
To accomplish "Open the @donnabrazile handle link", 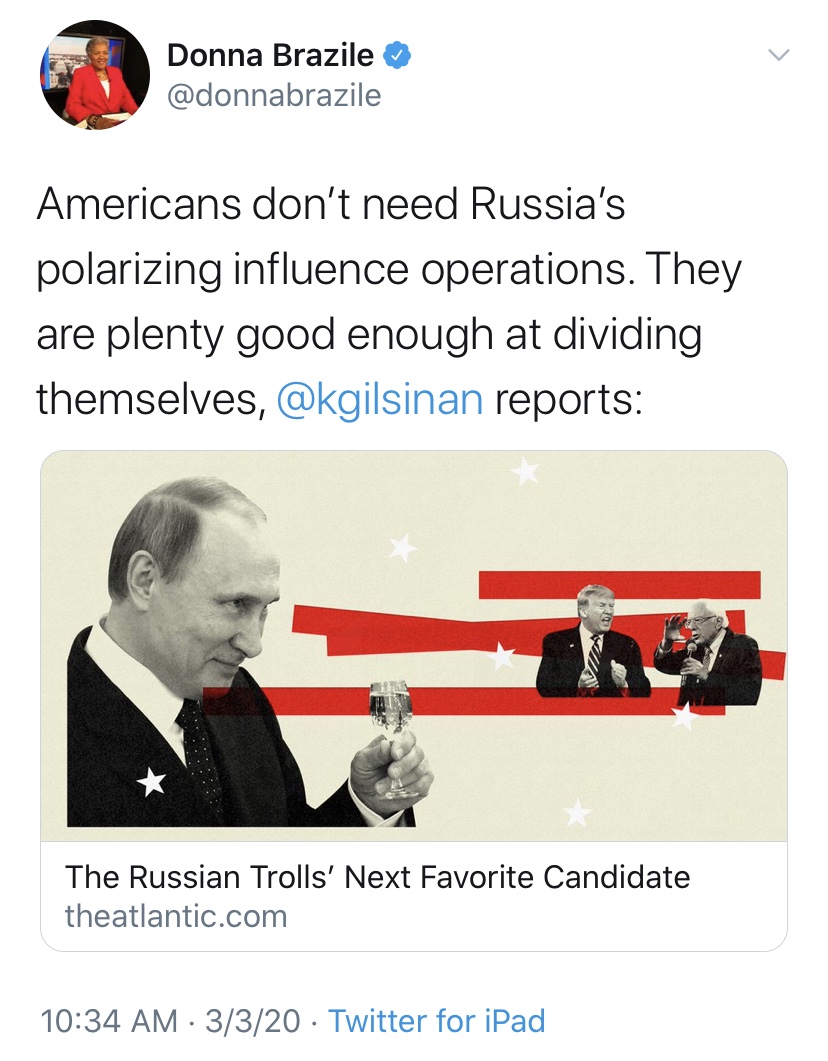I will (274, 95).
